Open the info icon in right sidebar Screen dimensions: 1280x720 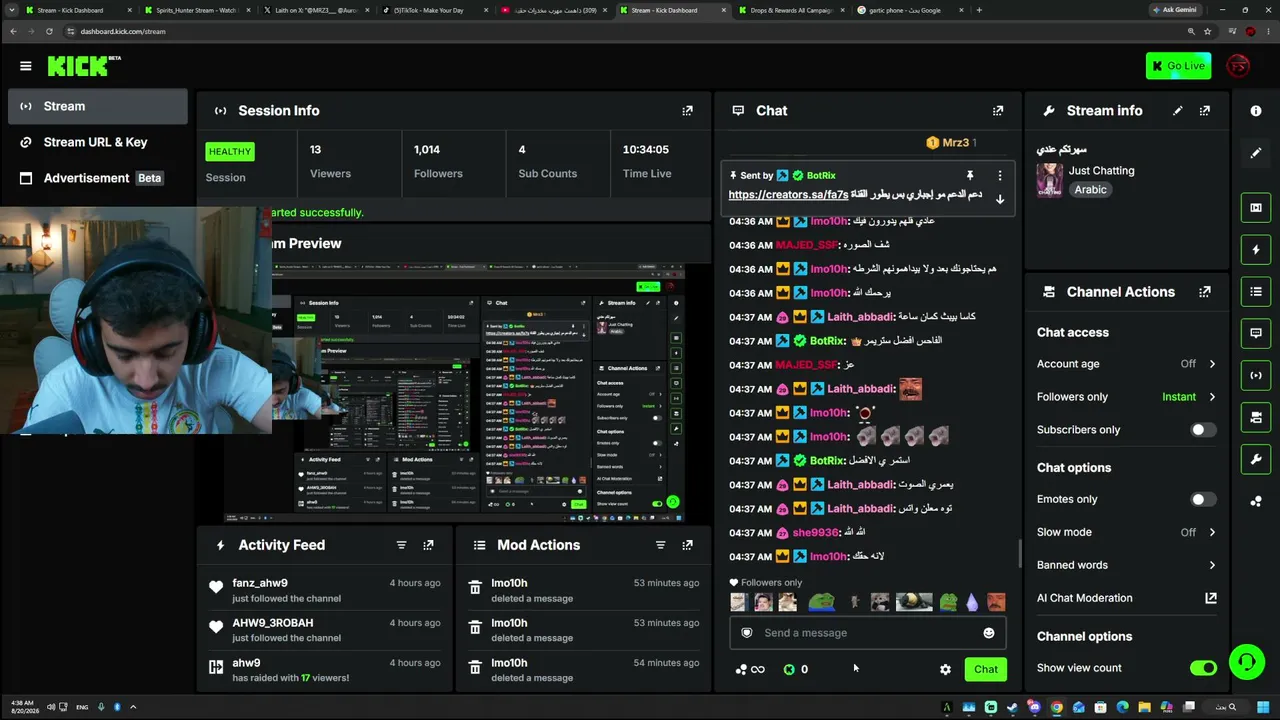click(1256, 111)
